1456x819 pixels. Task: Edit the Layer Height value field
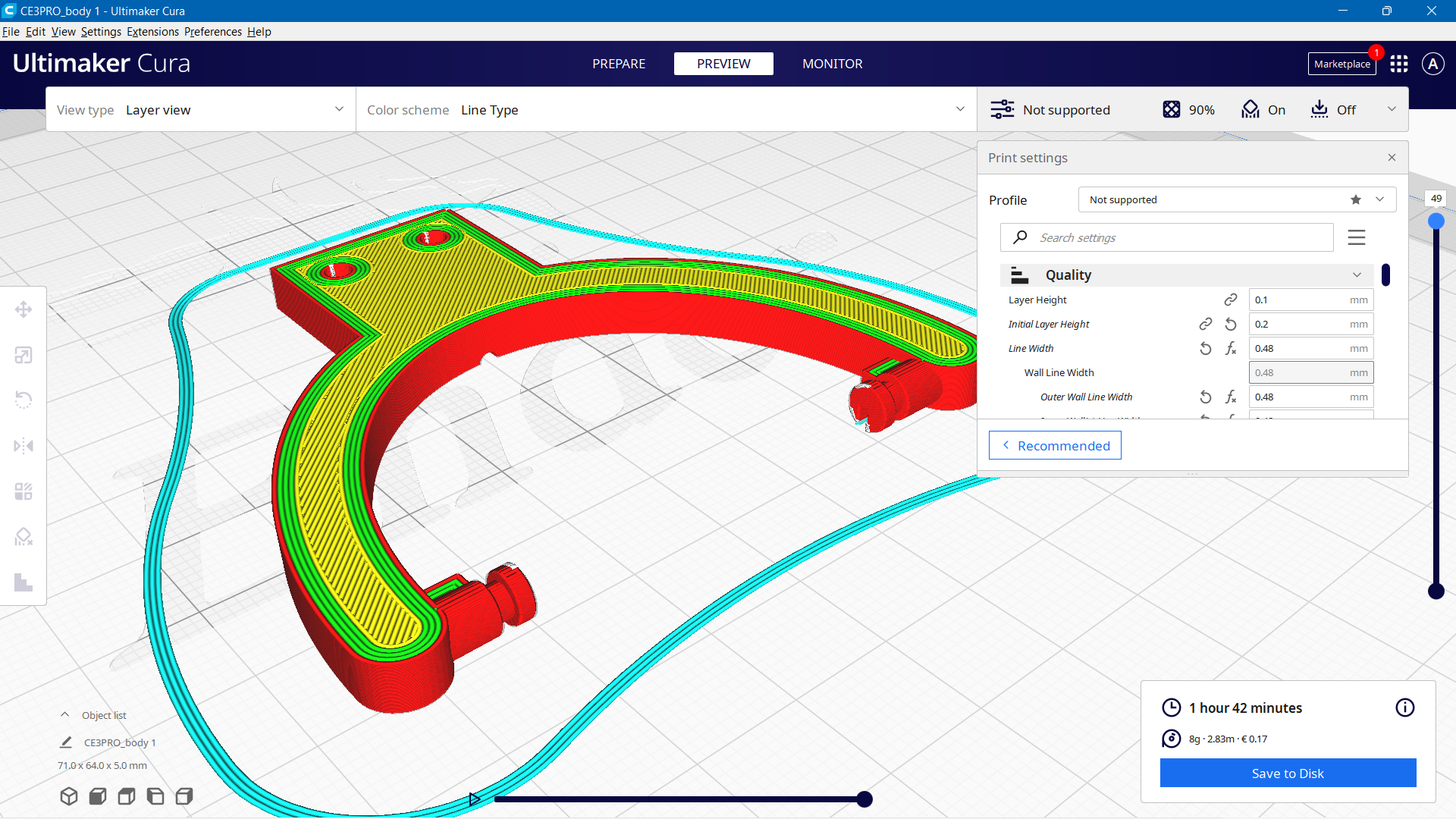1311,300
